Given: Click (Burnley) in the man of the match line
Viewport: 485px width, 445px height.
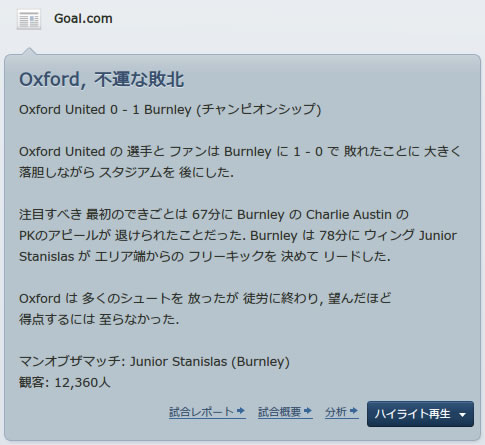Looking at the screenshot, I should 261,362.
